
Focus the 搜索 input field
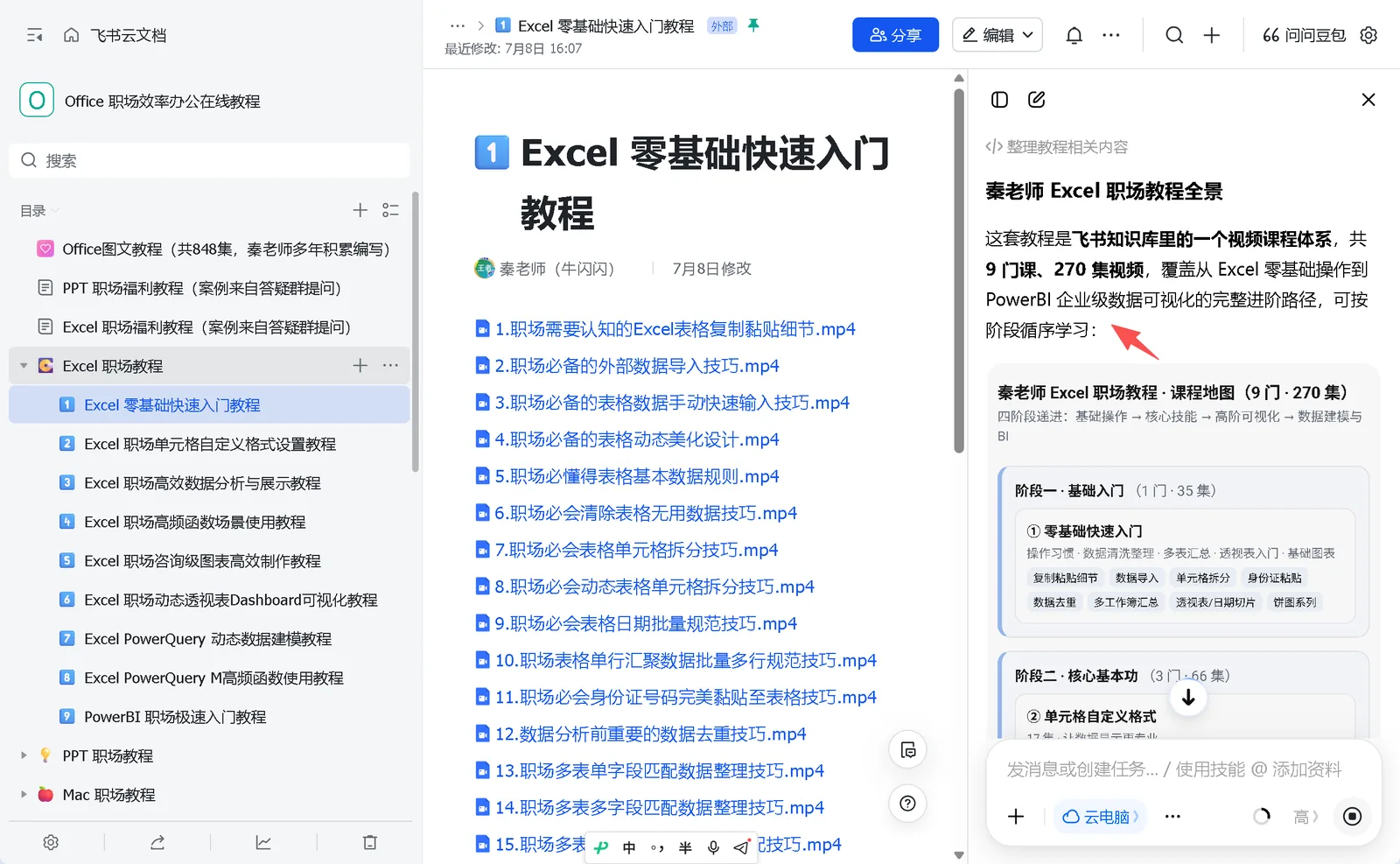(209, 160)
